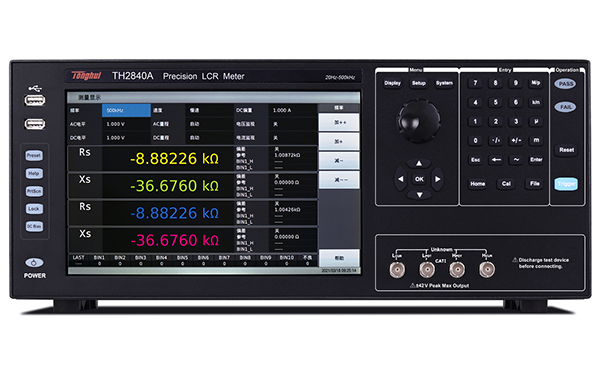
Task: Tap the single - decrease soft key
Action: [x=339, y=161]
